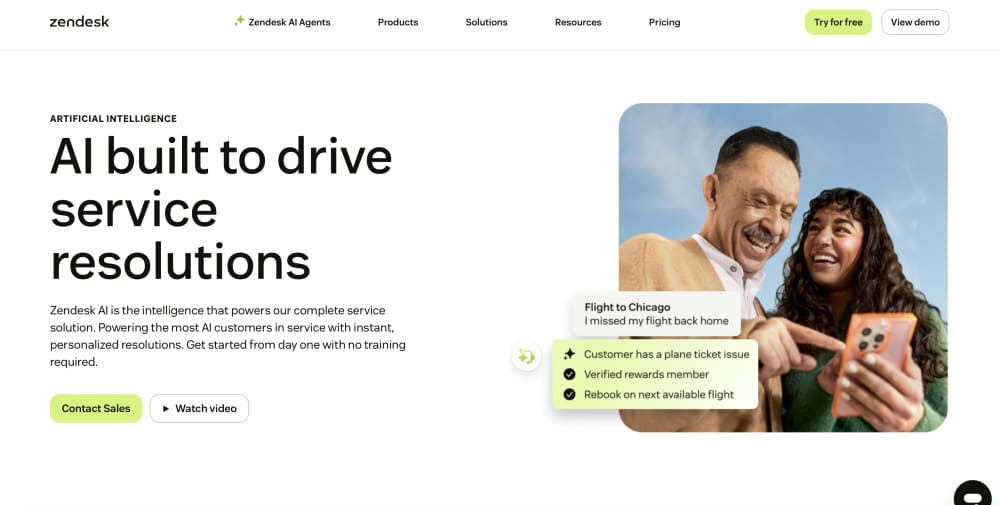The width and height of the screenshot is (1000, 505).
Task: Click the AI built to drive heading
Action: (x=221, y=209)
